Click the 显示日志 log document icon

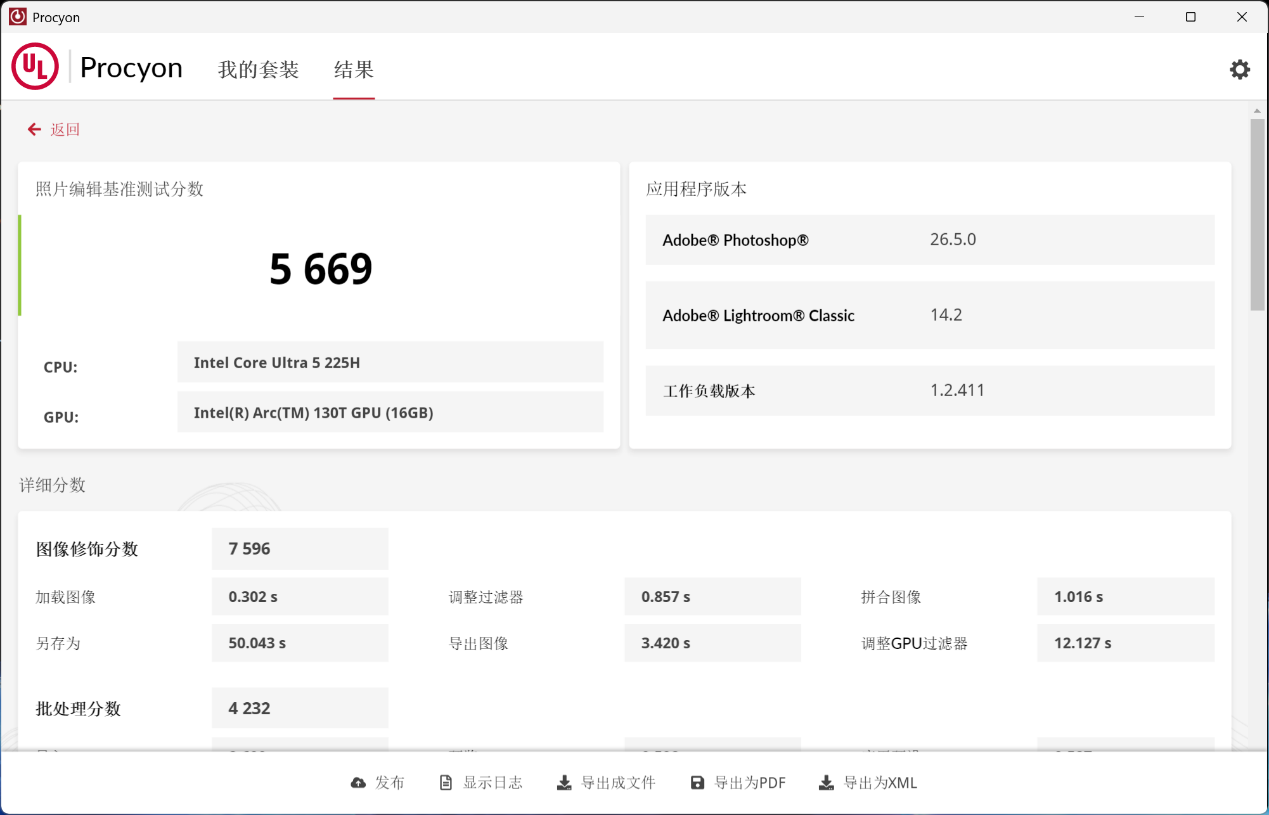click(x=445, y=783)
